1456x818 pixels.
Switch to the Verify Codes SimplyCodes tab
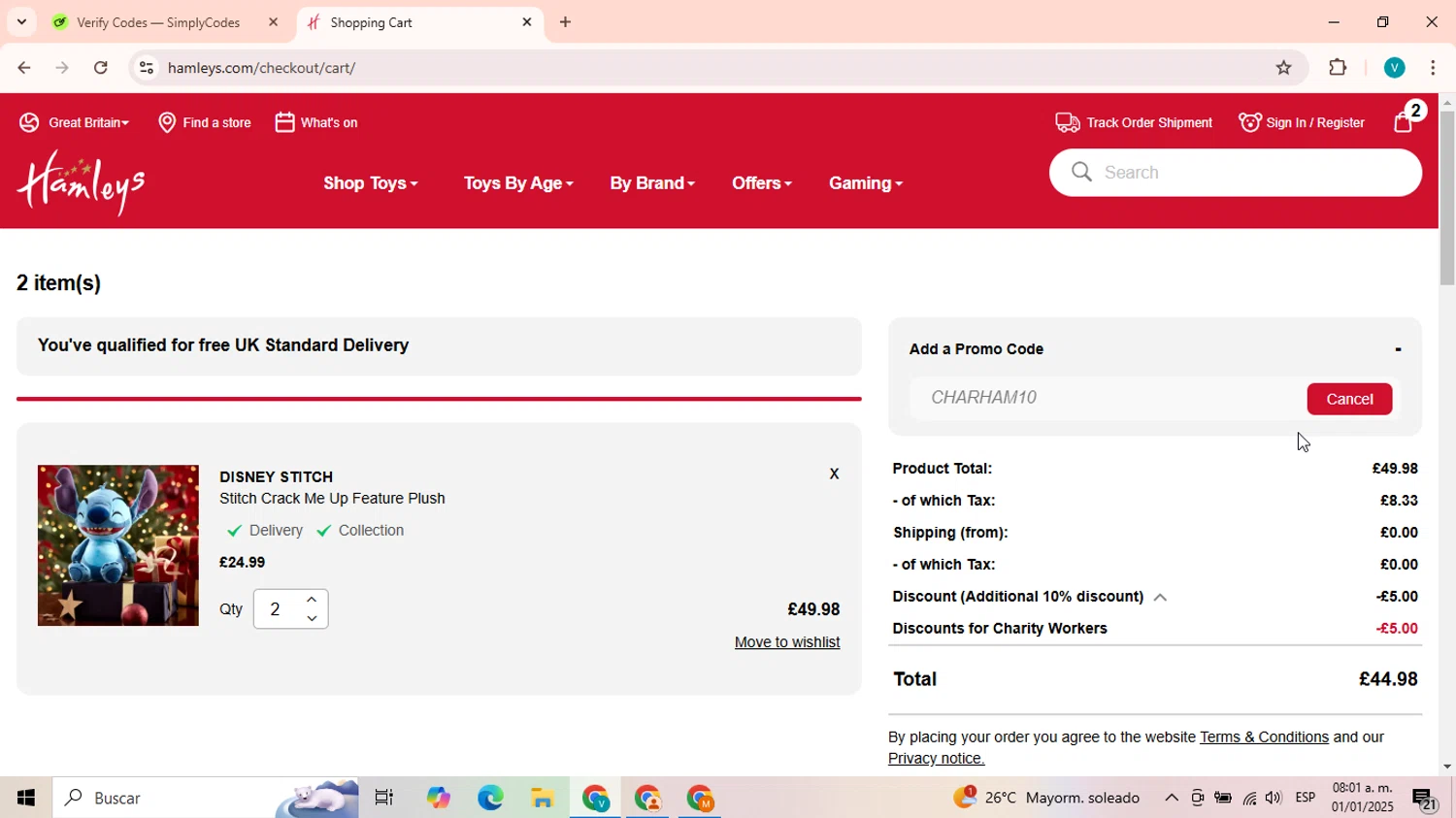[x=158, y=22]
